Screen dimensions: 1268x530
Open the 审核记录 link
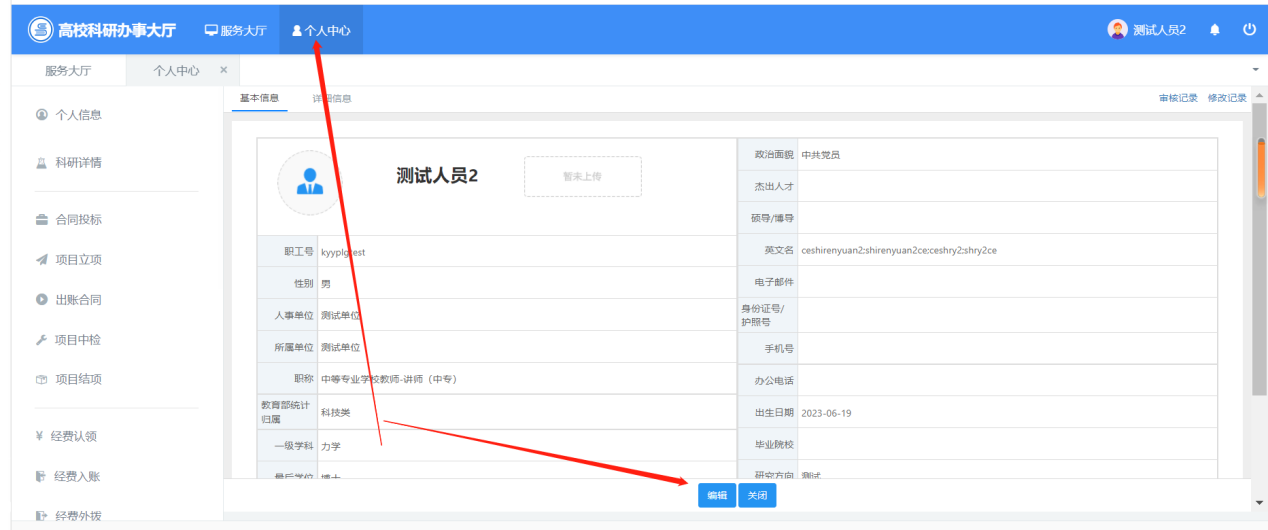pyautogui.click(x=1178, y=98)
